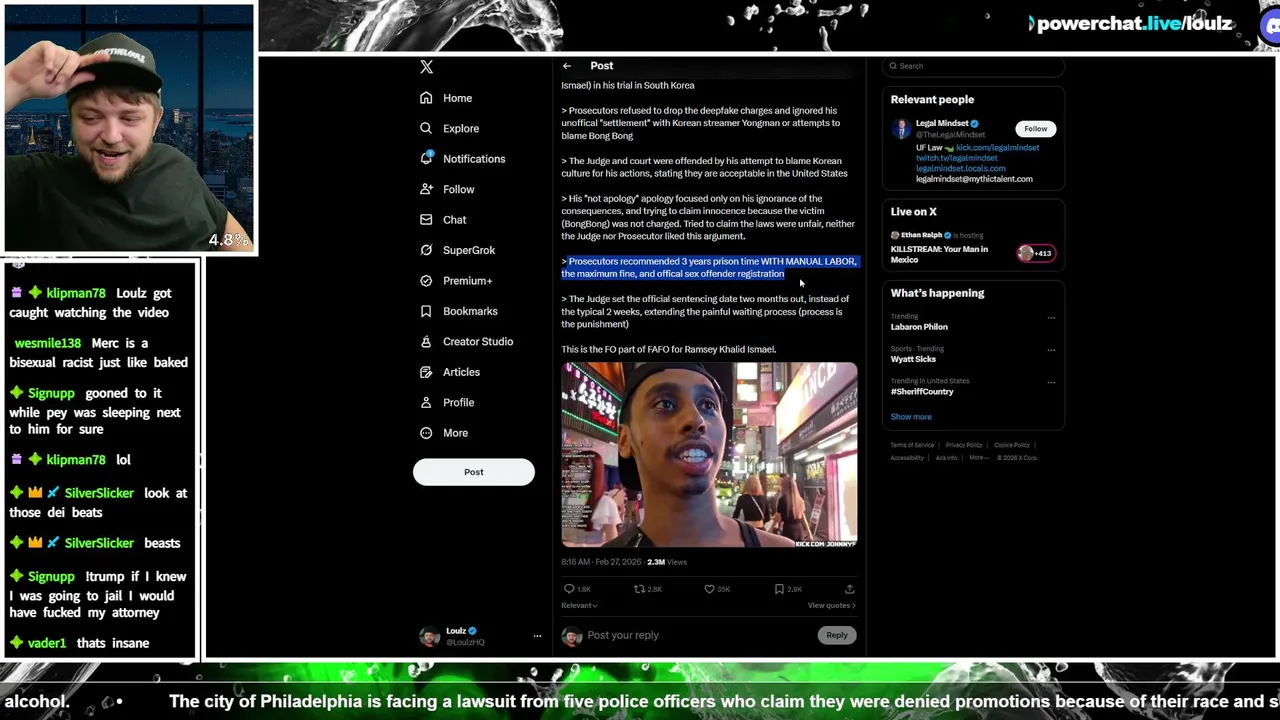This screenshot has height=720, width=1280.
Task: Open the Premium+ icon
Action: click(426, 280)
